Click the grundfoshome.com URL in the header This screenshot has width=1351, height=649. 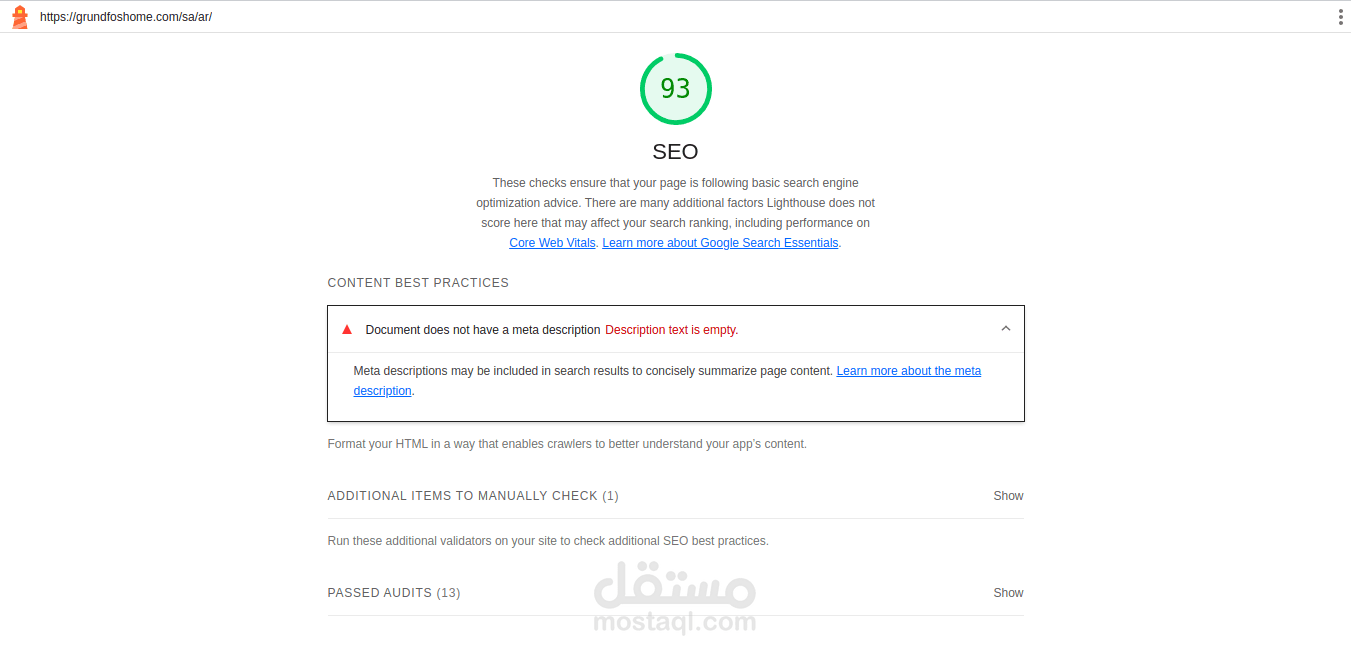point(126,17)
